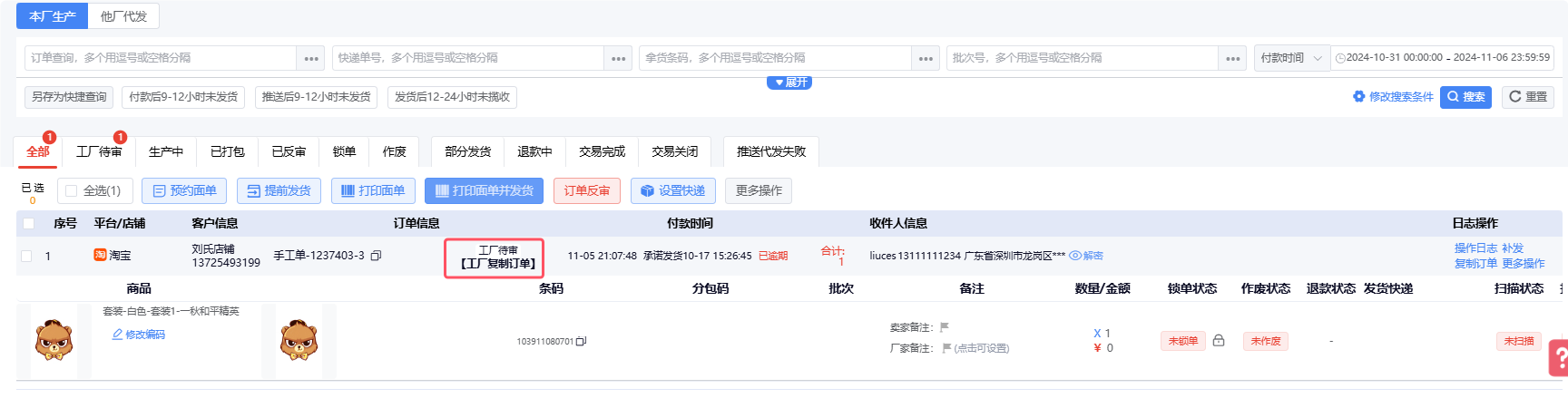Expand the search filters with 展开
This screenshot has height=408, width=1568.
789,83
